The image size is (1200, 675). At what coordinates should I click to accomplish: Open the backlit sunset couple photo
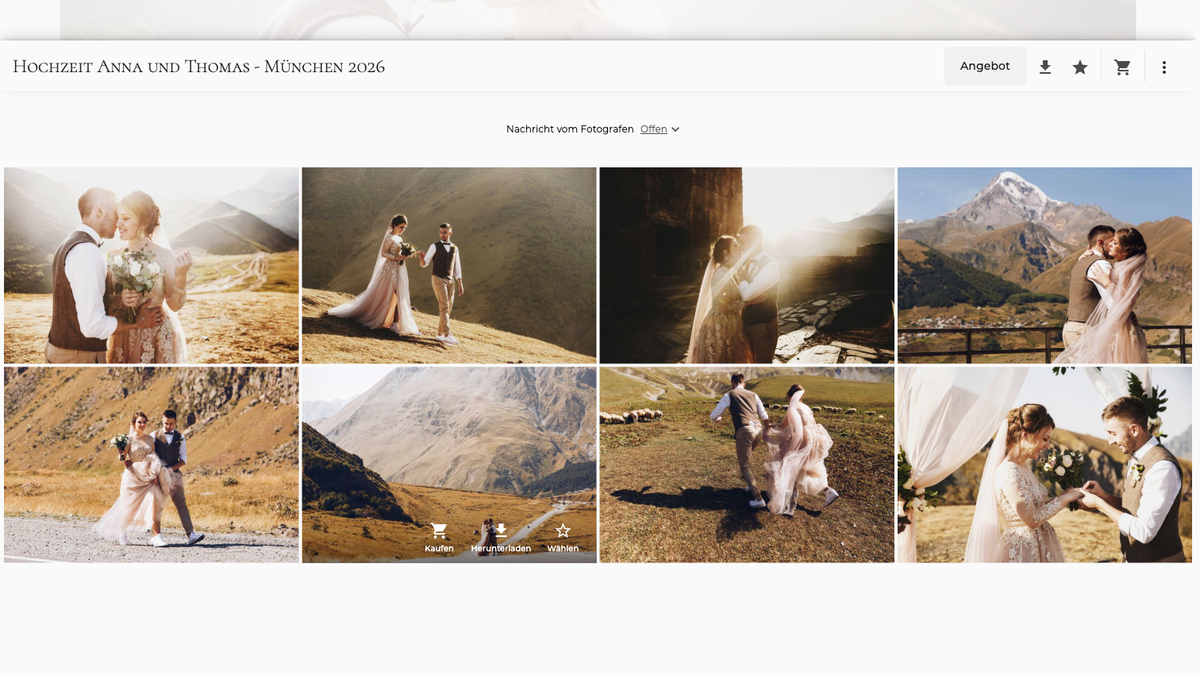pyautogui.click(x=747, y=265)
